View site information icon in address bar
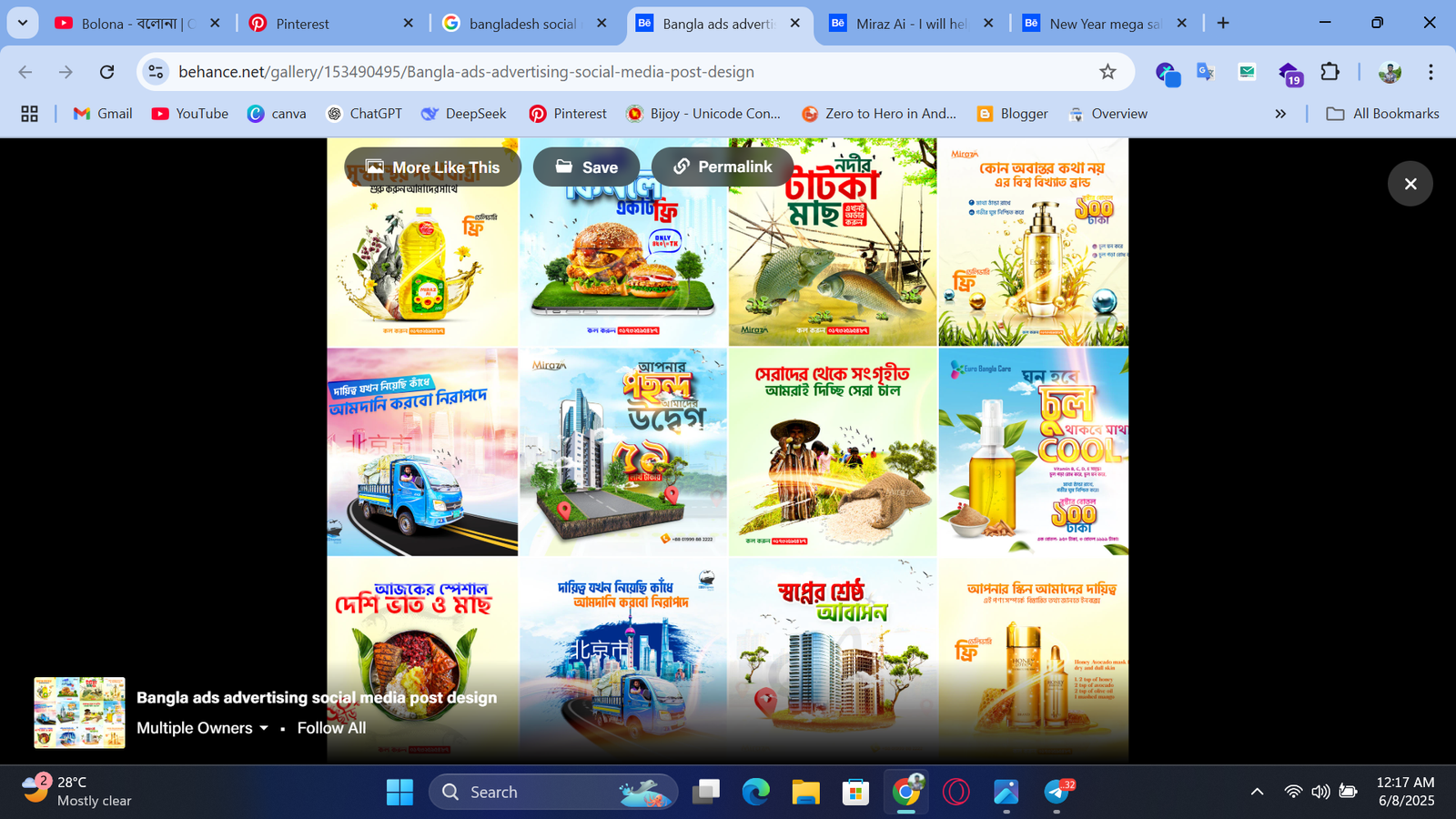 (x=157, y=72)
